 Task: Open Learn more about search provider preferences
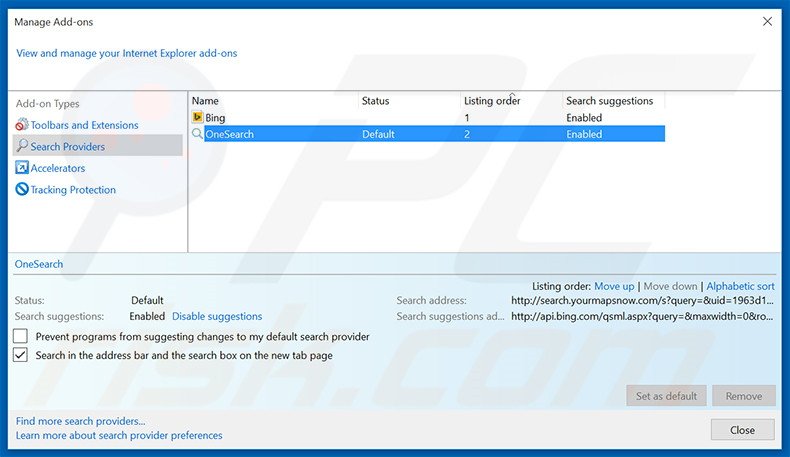[x=119, y=435]
